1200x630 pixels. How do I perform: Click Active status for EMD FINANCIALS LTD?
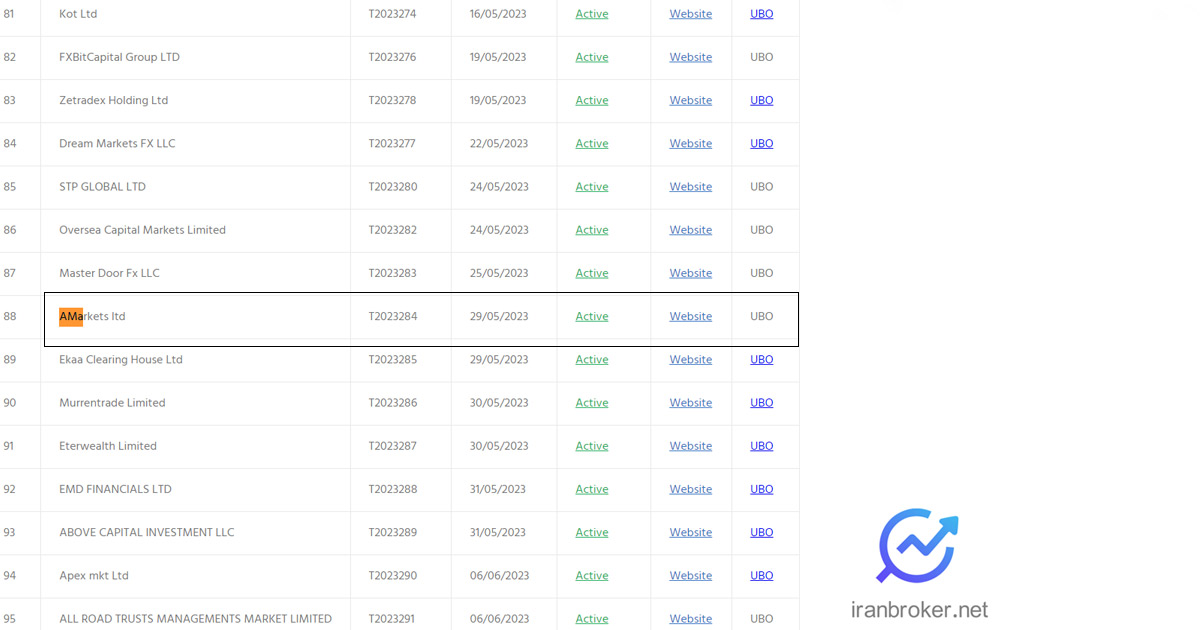pyautogui.click(x=592, y=488)
